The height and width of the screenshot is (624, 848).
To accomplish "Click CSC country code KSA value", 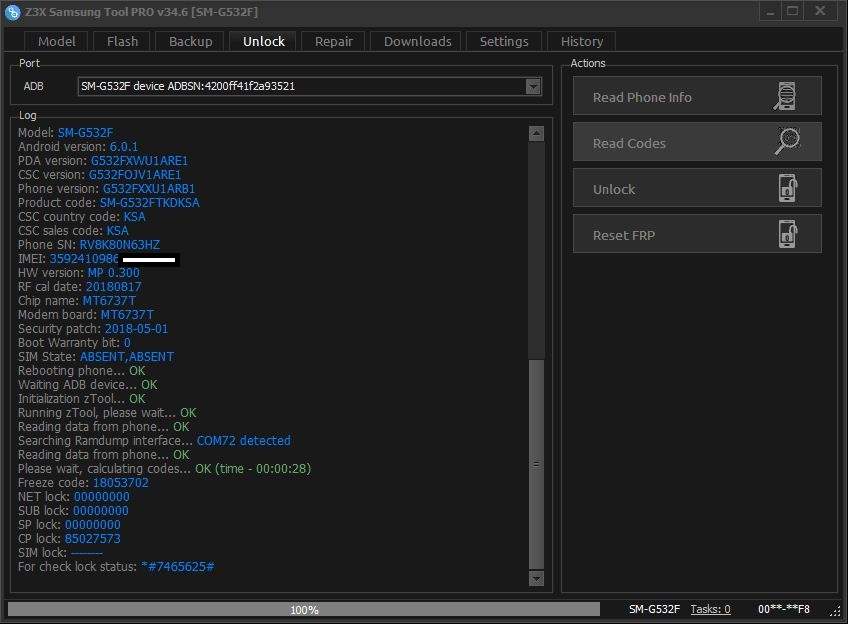I will click(x=135, y=217).
